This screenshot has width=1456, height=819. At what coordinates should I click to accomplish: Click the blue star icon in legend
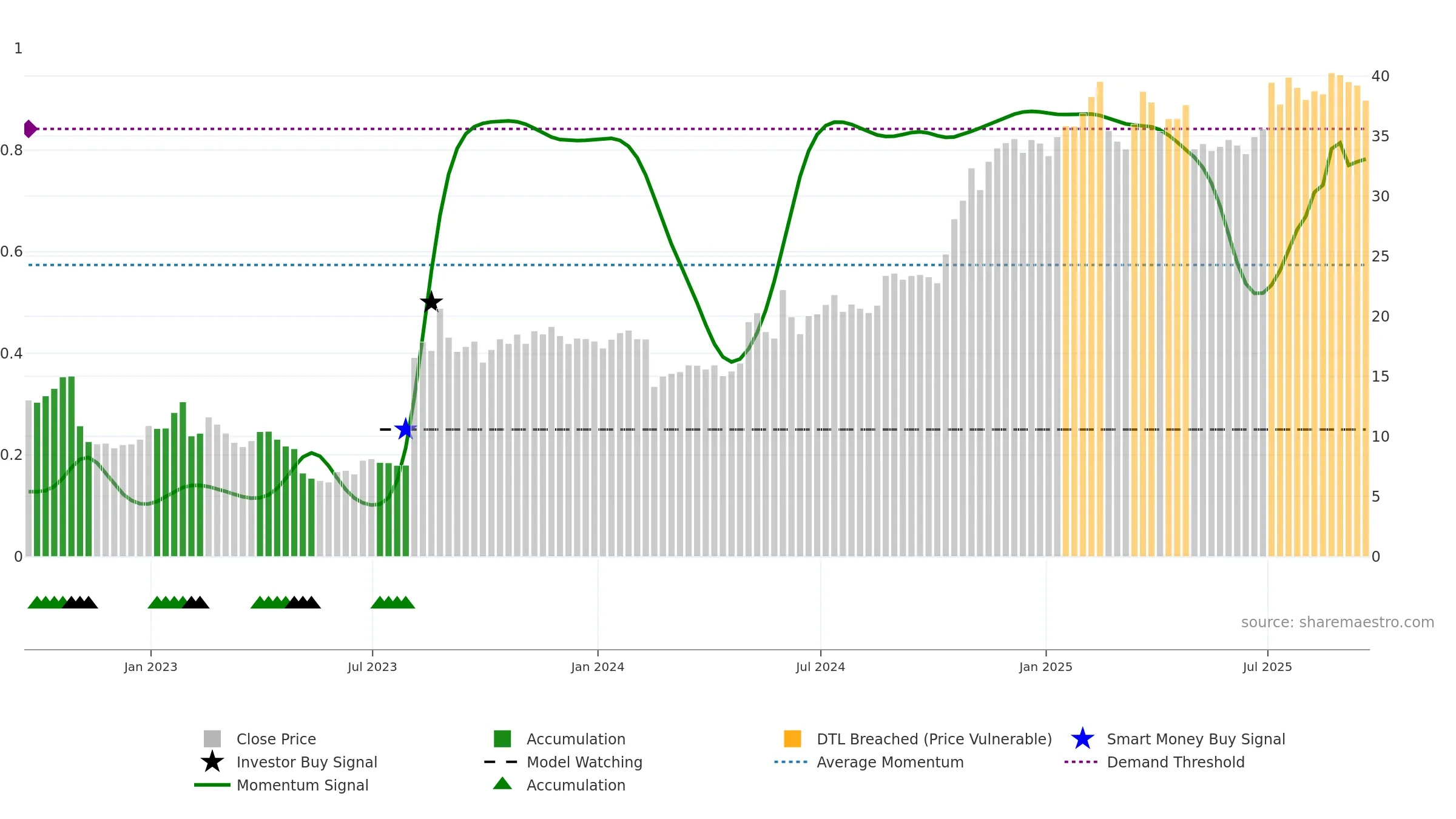click(1082, 739)
